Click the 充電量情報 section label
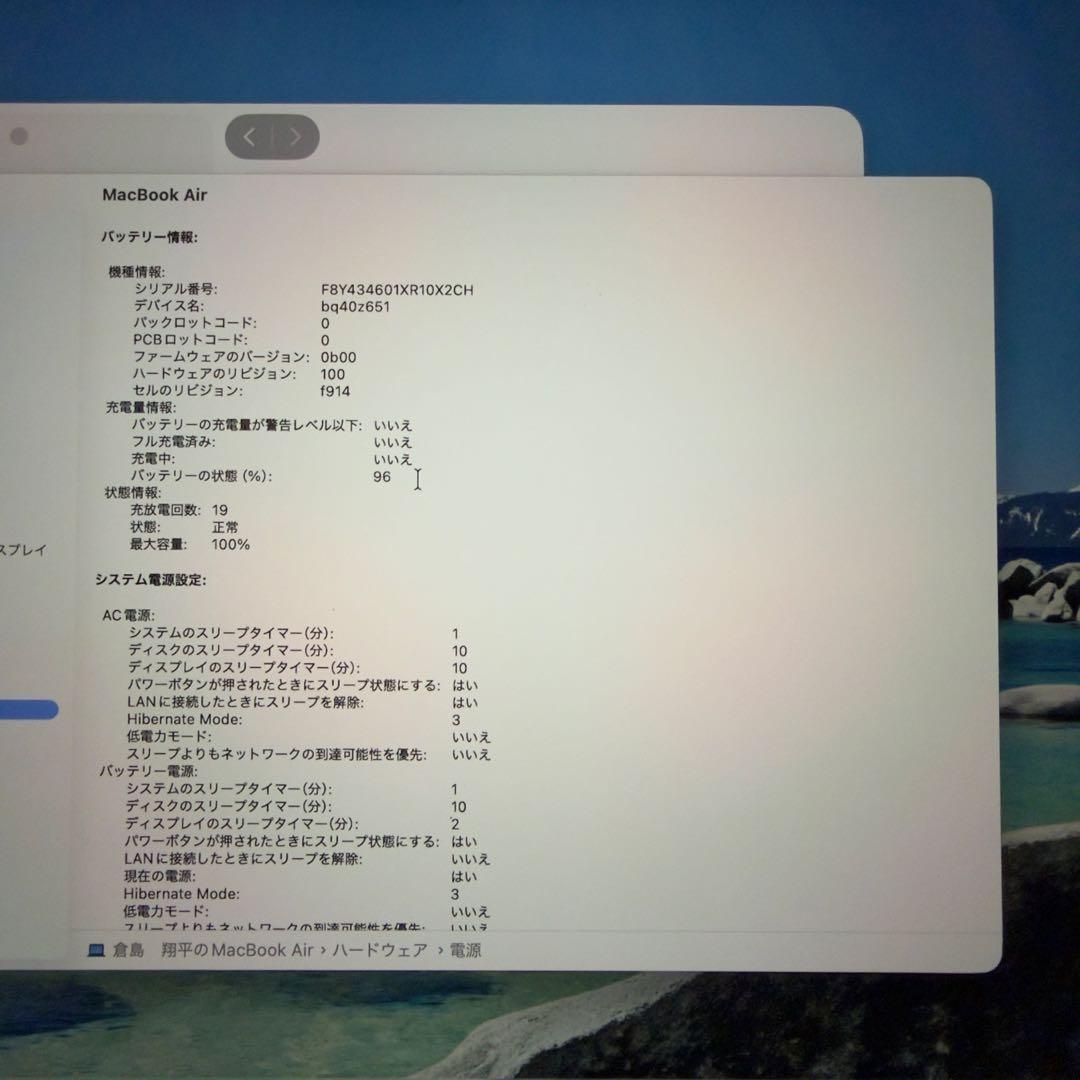1080x1080 pixels. tap(141, 408)
